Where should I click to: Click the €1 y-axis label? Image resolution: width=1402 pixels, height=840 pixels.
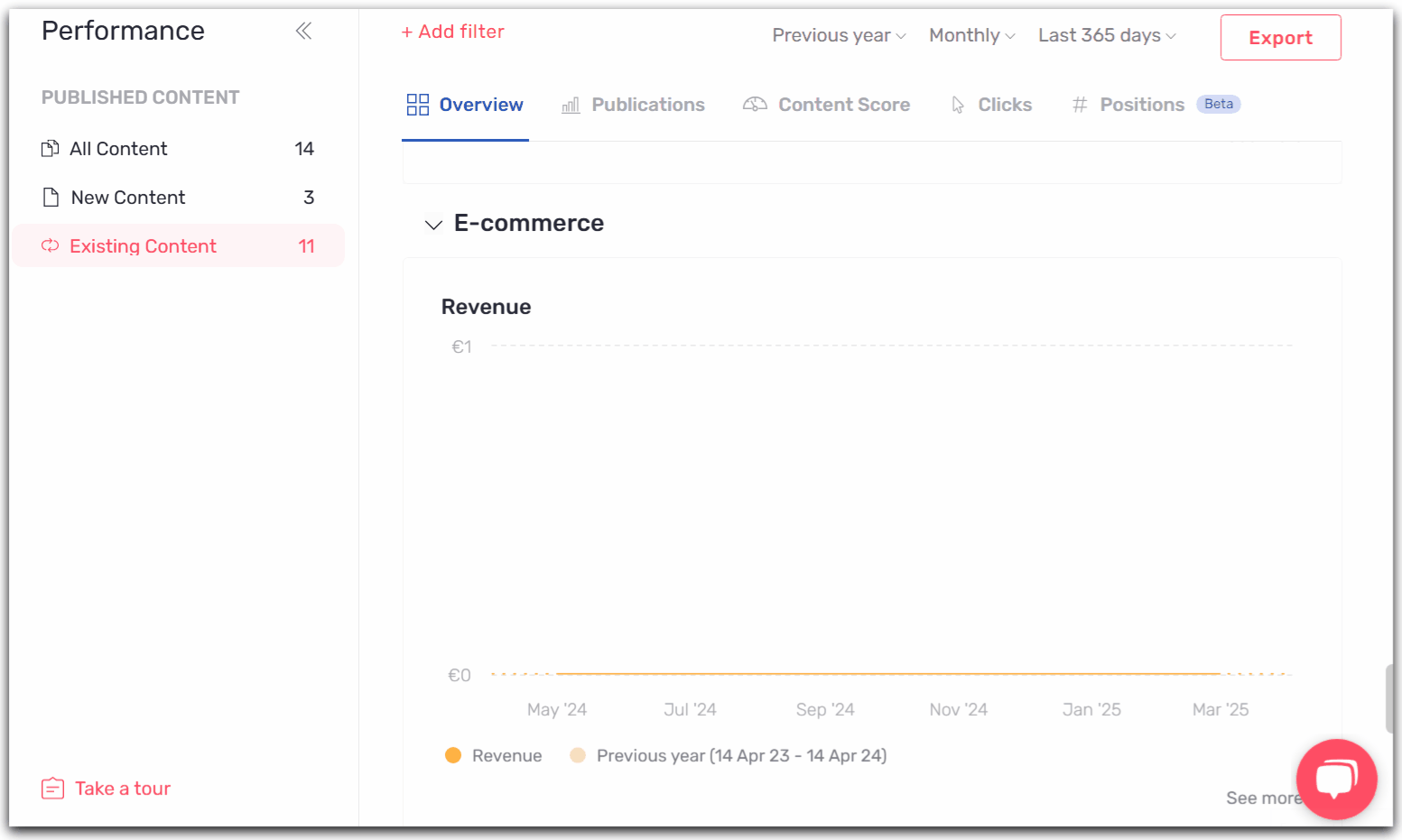[461, 347]
